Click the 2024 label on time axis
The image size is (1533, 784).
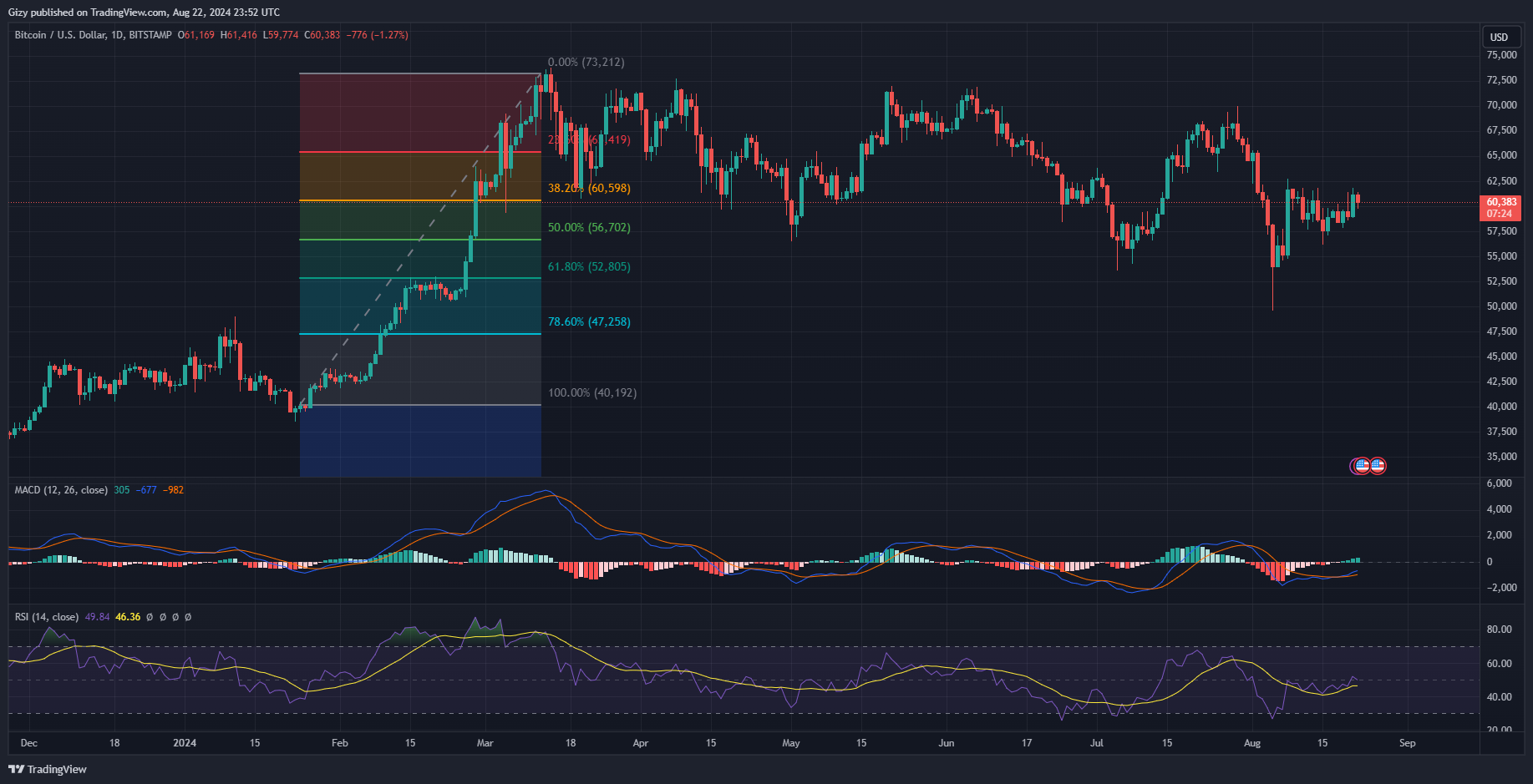tap(185, 743)
